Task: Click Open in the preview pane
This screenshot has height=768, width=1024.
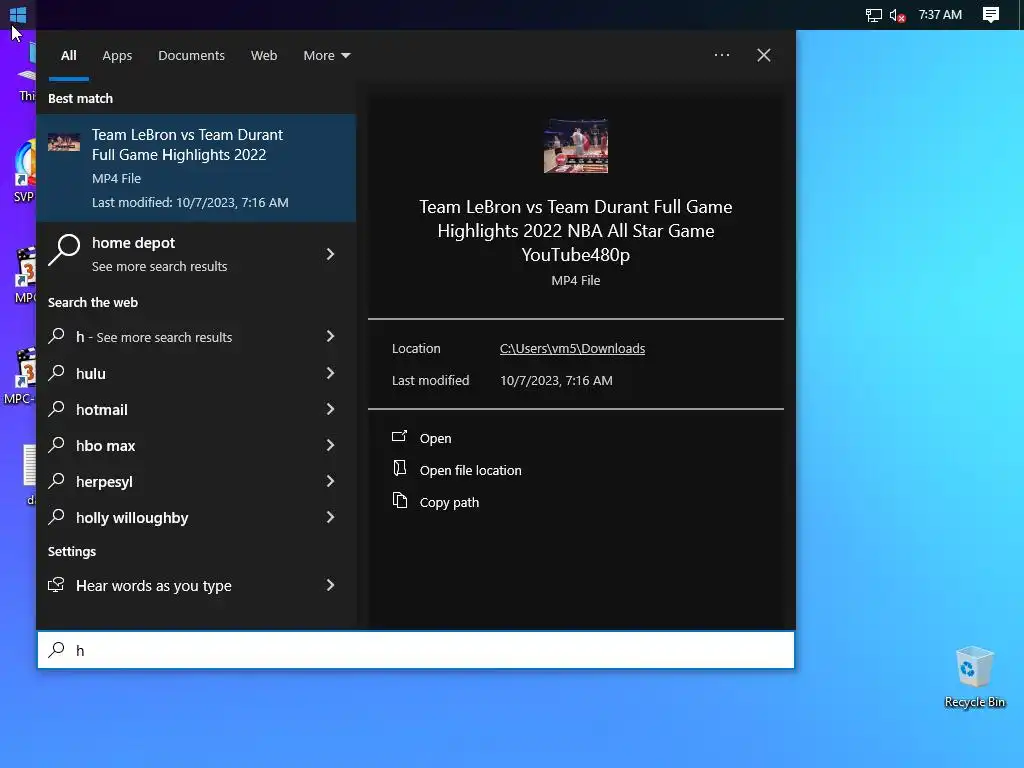Action: tap(435, 438)
